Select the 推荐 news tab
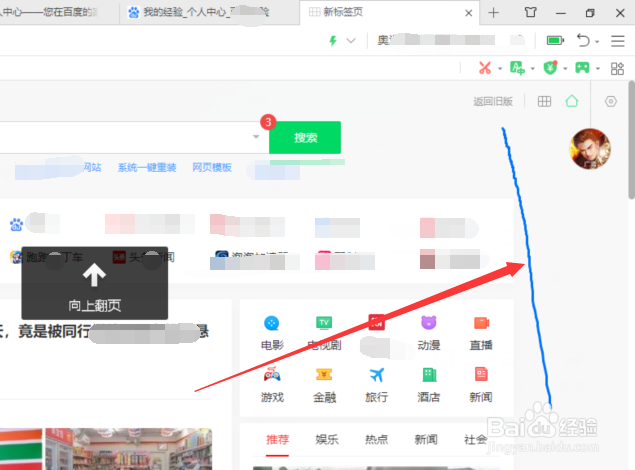Image resolution: width=635 pixels, height=470 pixels. 277,439
